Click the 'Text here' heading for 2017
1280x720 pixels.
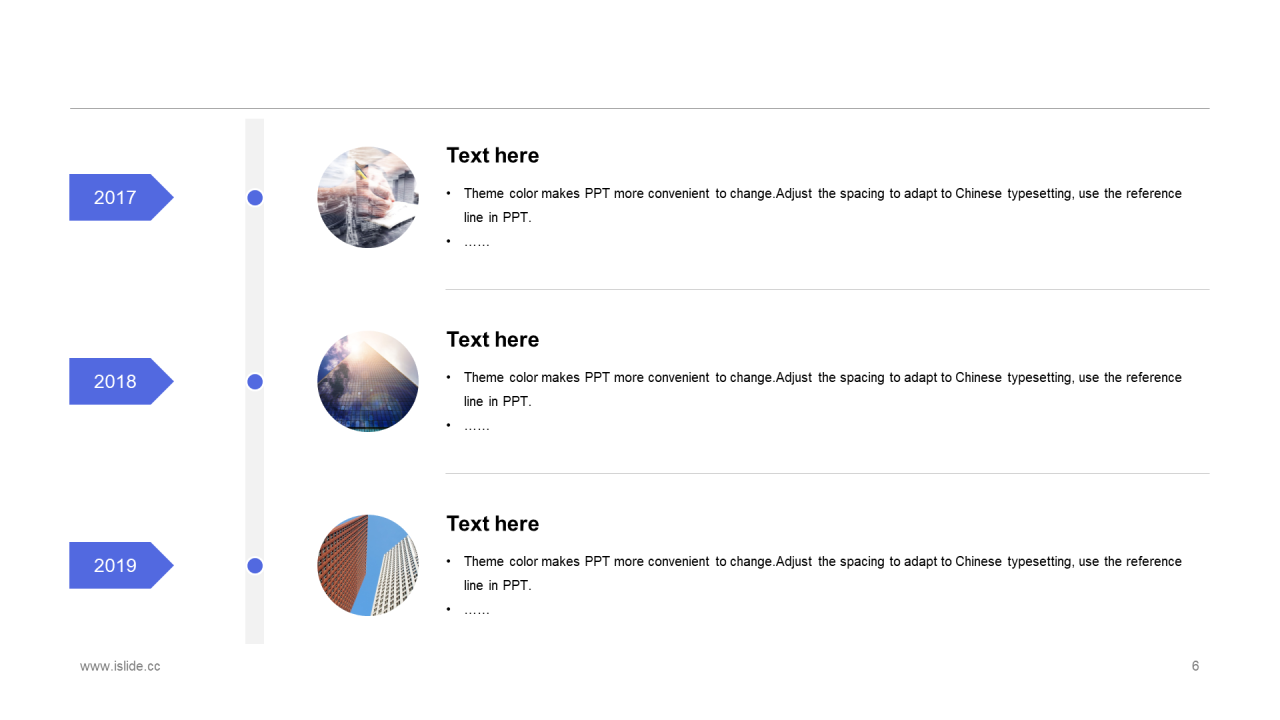[x=492, y=155]
